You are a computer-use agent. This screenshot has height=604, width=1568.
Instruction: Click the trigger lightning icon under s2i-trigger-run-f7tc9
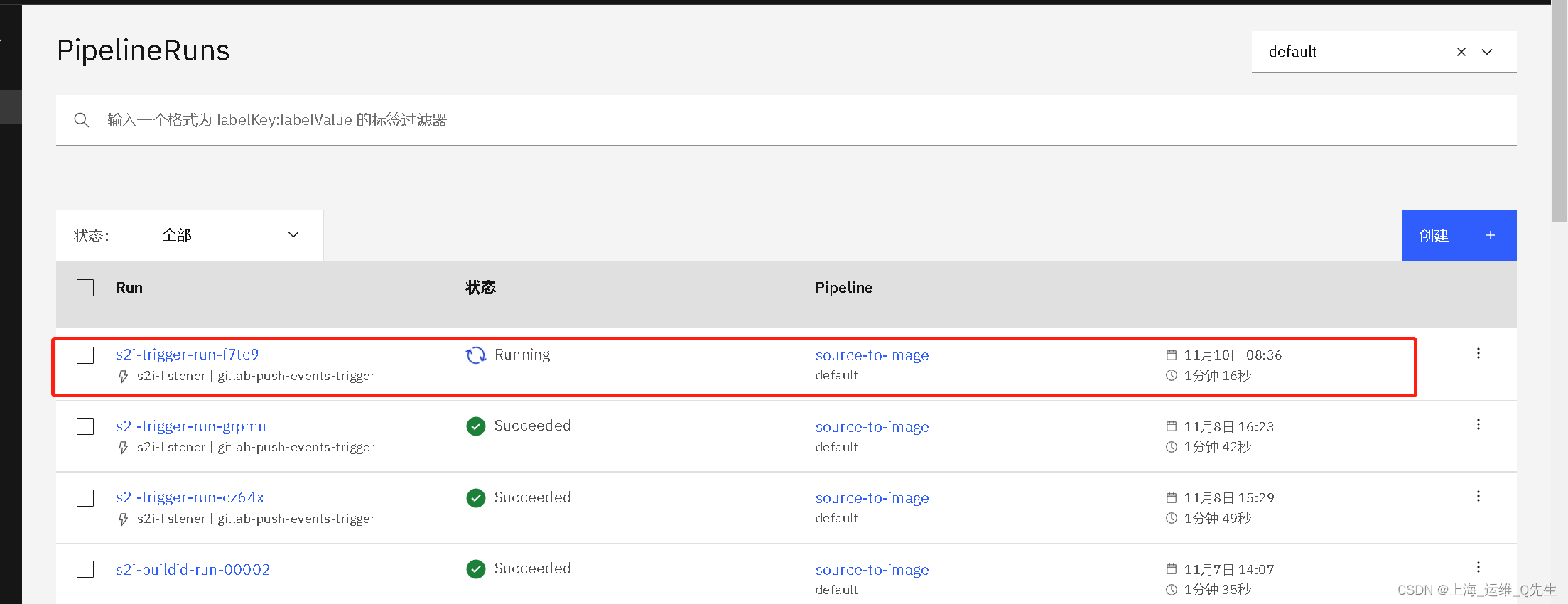pos(124,376)
